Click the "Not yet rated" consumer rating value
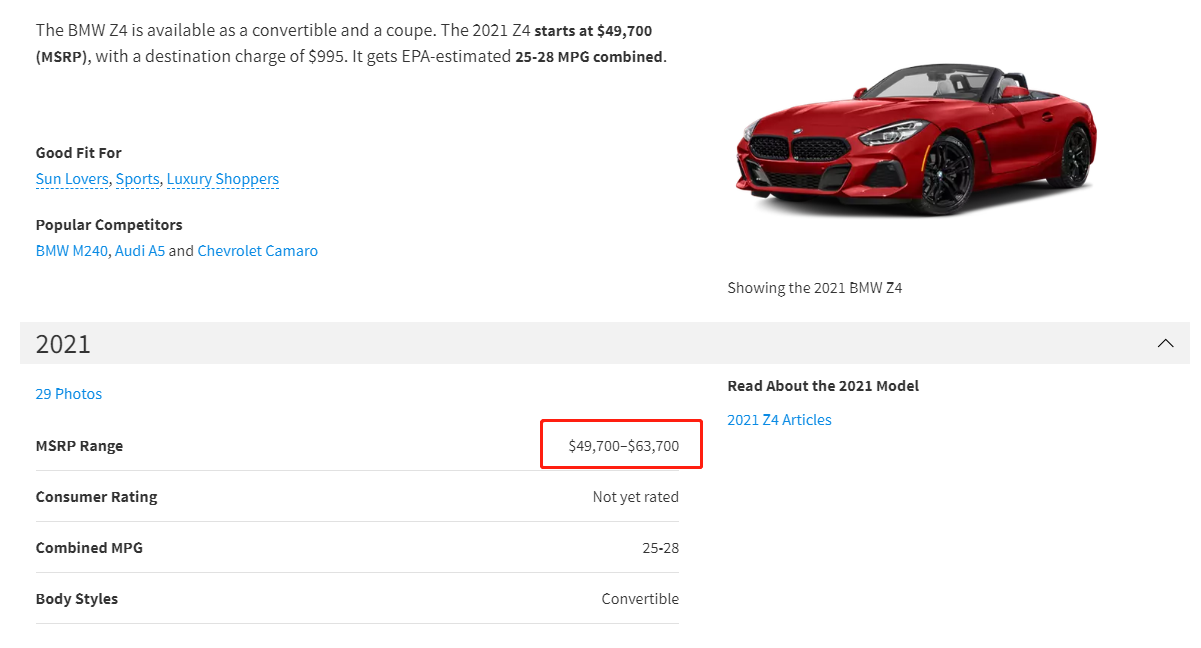Viewport: 1201px width, 648px height. 635,497
